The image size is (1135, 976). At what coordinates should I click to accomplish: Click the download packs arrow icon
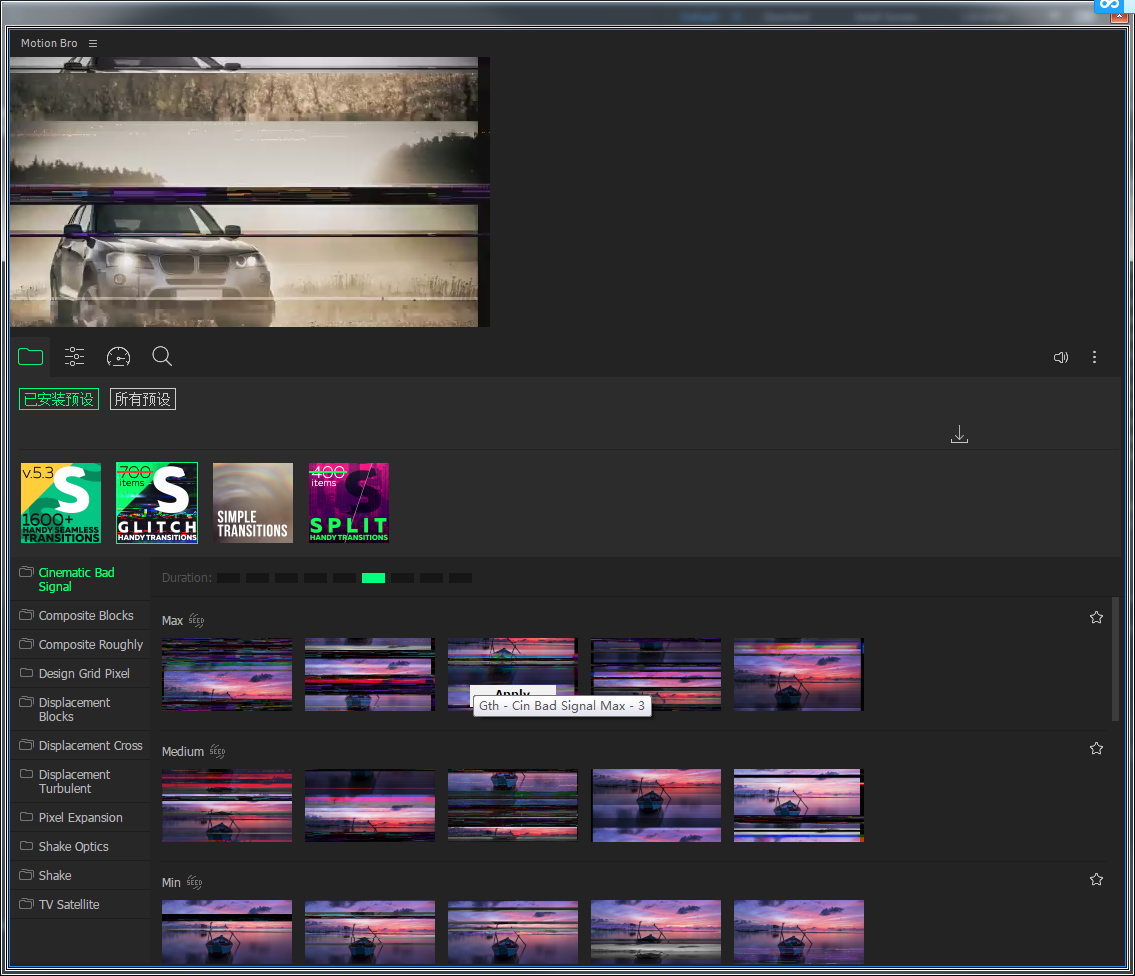click(959, 434)
